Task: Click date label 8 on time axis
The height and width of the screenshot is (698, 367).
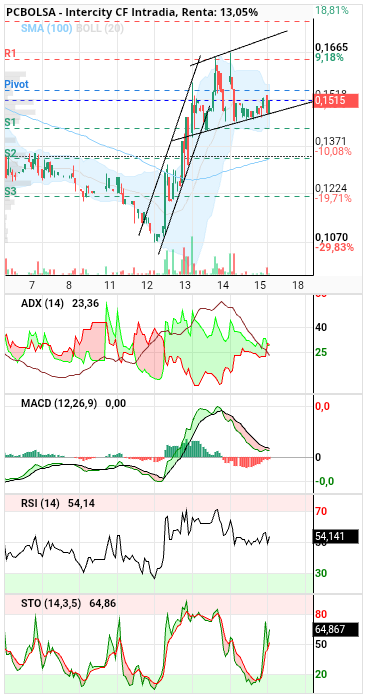Action: 69,285
